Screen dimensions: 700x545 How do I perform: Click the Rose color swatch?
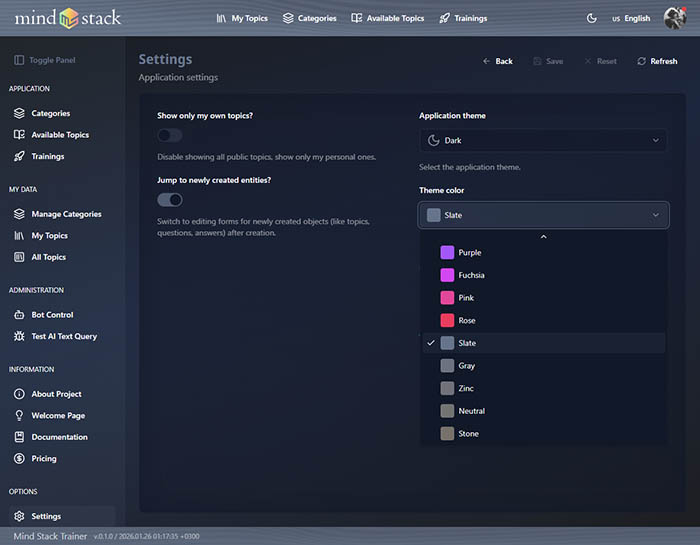tap(447, 320)
